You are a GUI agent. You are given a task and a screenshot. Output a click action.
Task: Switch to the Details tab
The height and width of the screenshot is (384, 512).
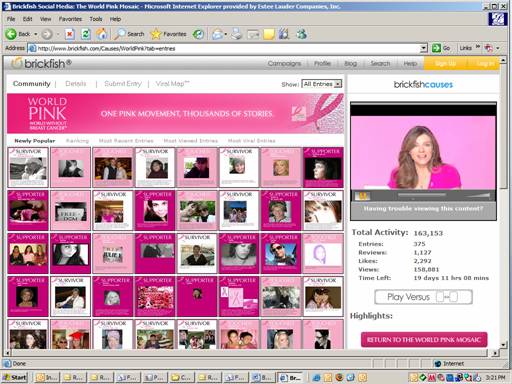(76, 84)
